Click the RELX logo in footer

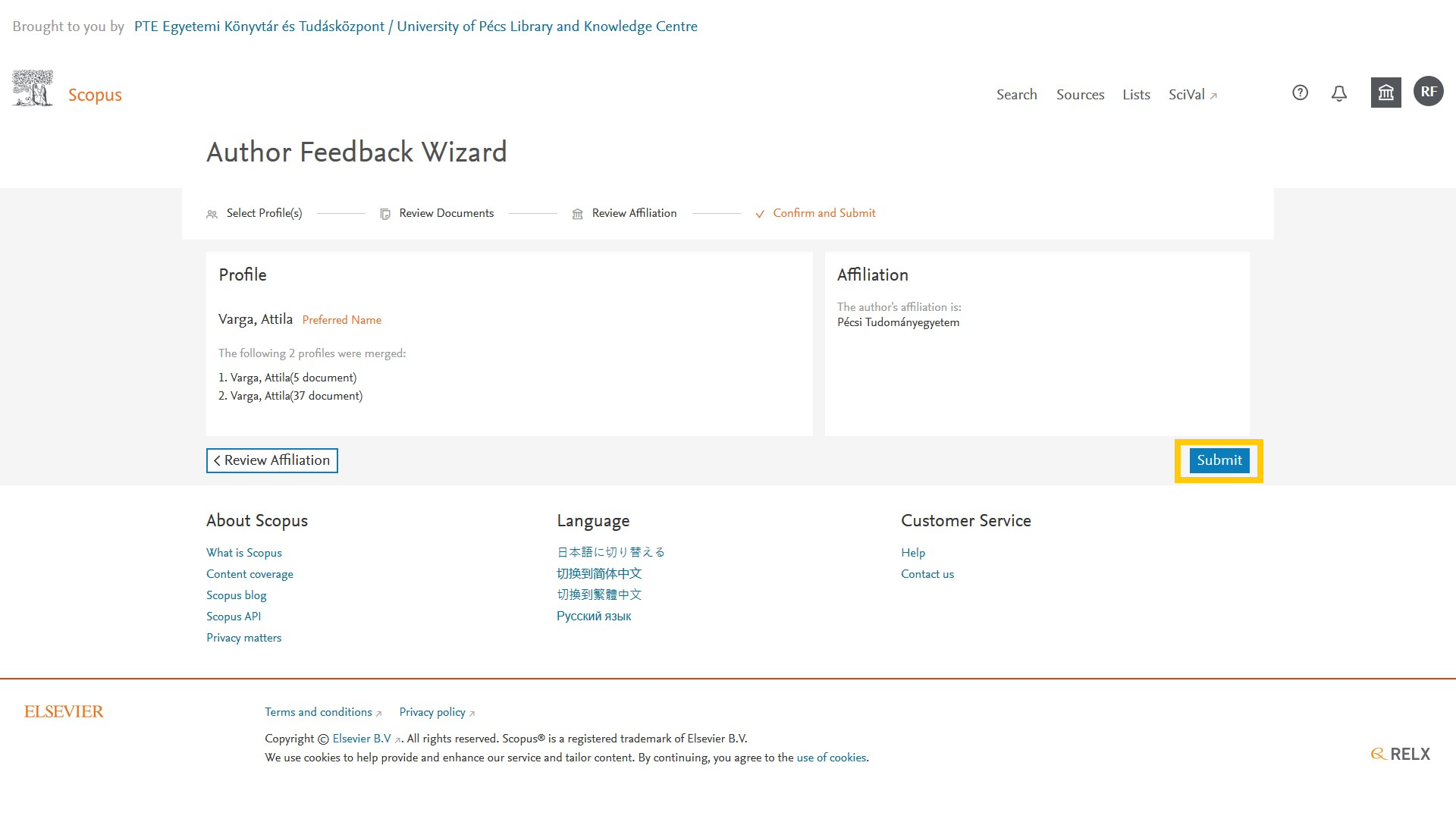pyautogui.click(x=1400, y=754)
